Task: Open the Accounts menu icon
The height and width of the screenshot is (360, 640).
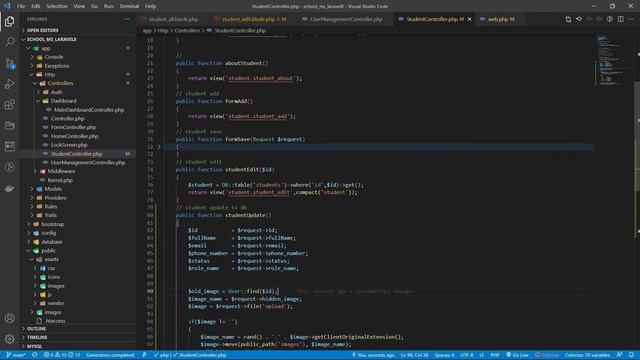Action: click(9, 318)
